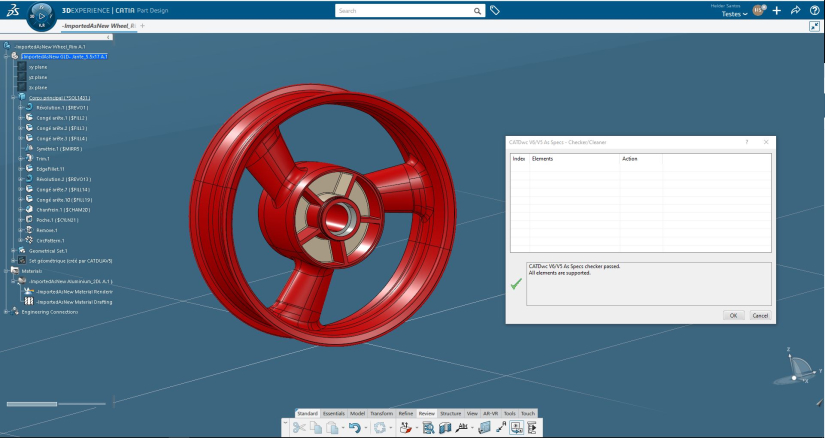Viewport: 825px width, 438px height.
Task: Toggle the xy plane visibility box
Action: click(x=21, y=67)
